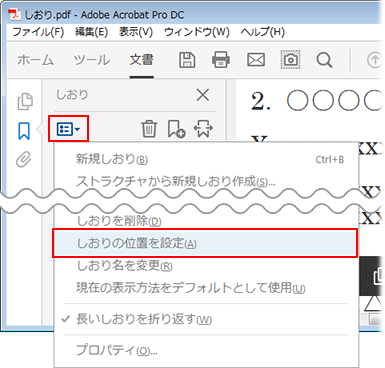The width and height of the screenshot is (385, 368).
Task: Click the Save (floppy disk) icon
Action: click(x=187, y=60)
